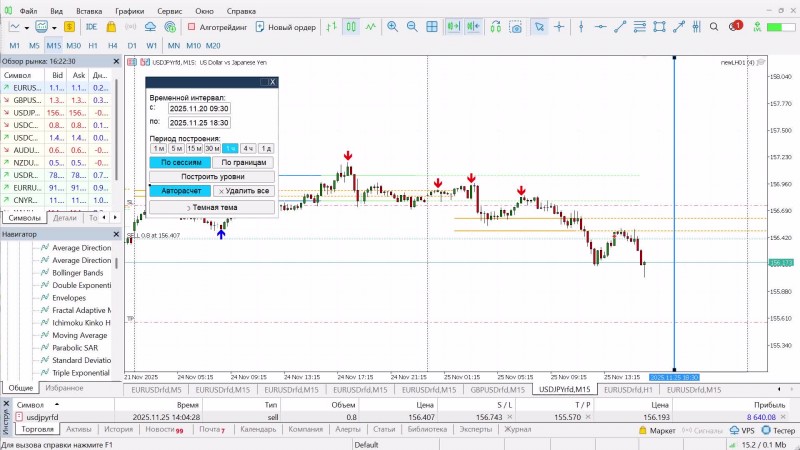
Task: Sort trade table by Символ arrow
Action: pos(57,404)
